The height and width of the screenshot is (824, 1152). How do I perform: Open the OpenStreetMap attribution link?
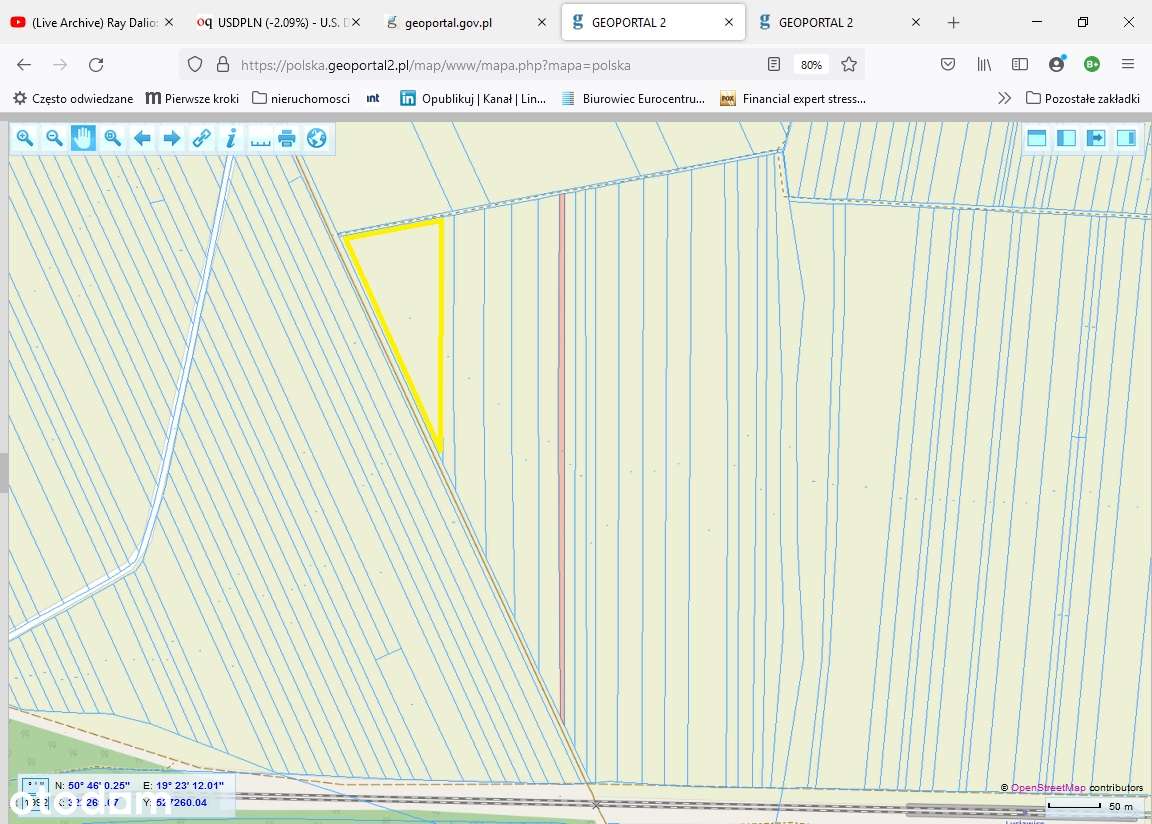tap(1047, 788)
